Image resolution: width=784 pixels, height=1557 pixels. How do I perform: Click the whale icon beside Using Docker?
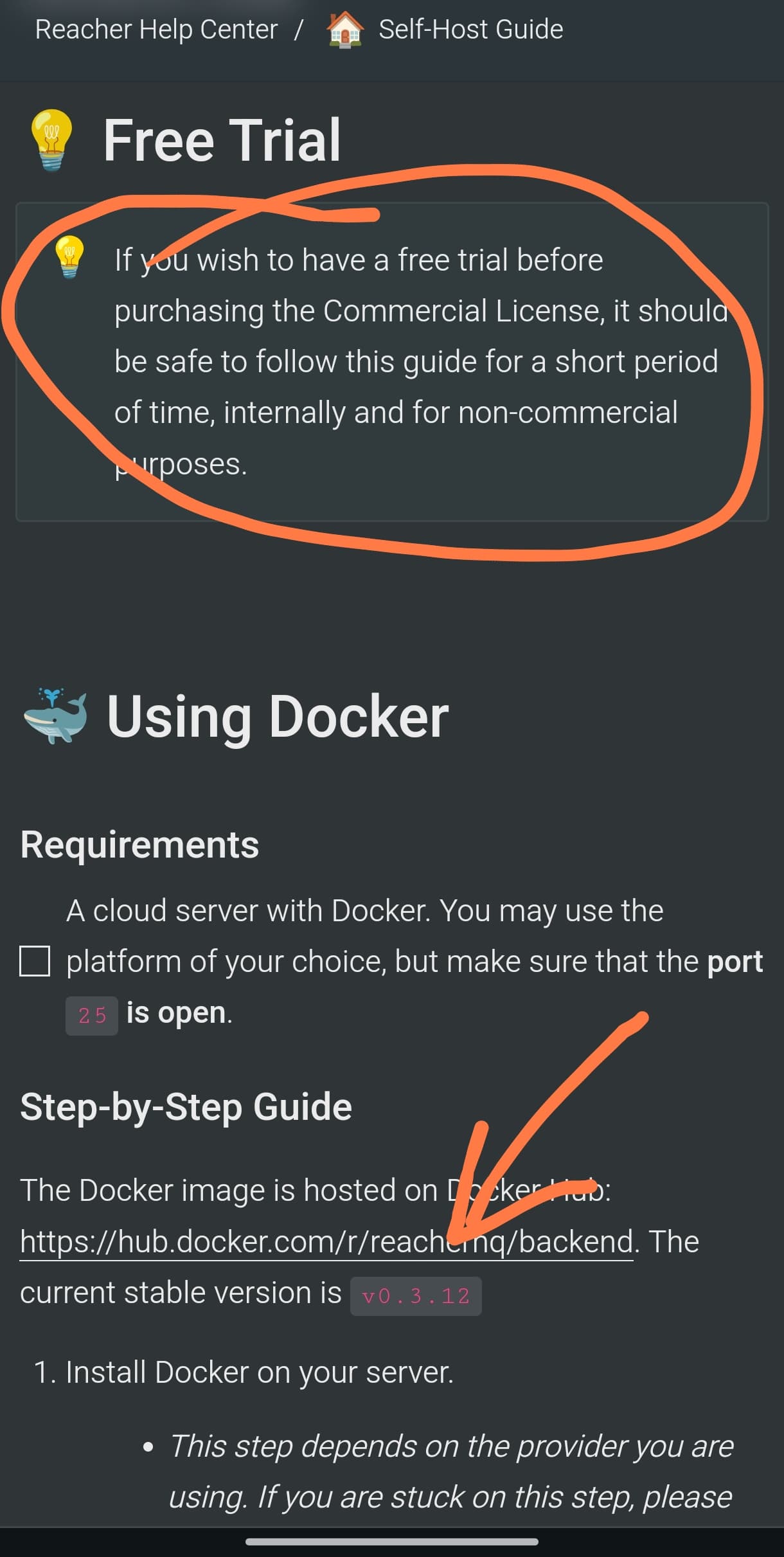[x=55, y=716]
